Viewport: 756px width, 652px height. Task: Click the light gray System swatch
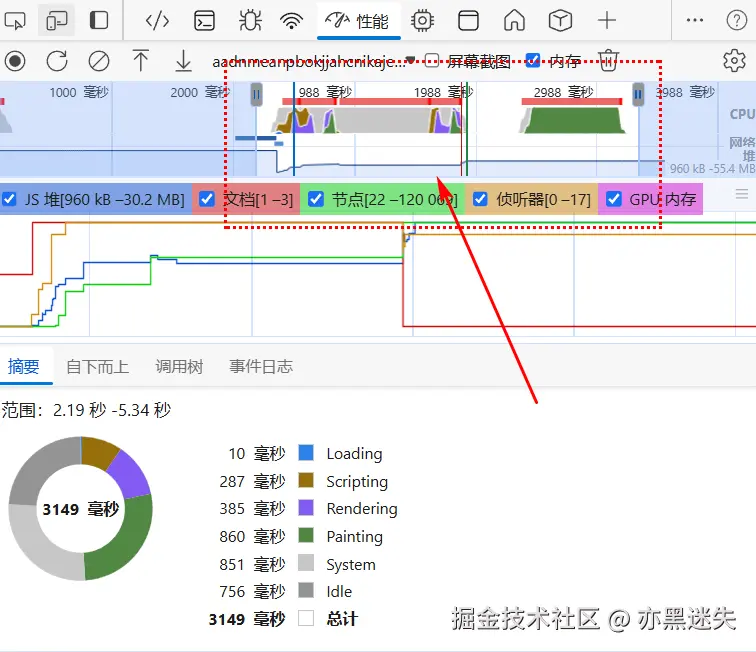[x=306, y=563]
